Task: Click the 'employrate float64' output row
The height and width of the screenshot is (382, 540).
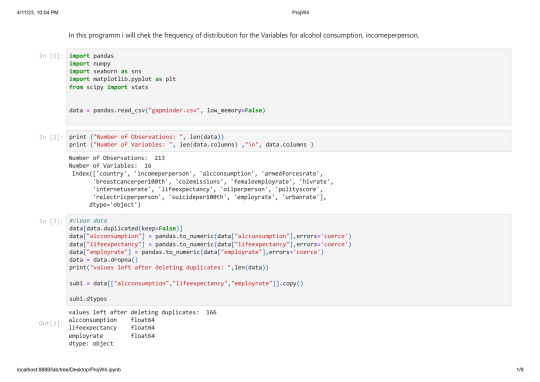Action: click(112, 336)
